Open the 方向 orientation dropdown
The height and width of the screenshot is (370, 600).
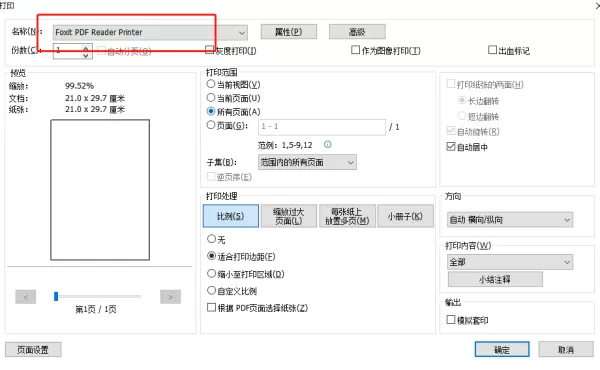click(x=510, y=220)
